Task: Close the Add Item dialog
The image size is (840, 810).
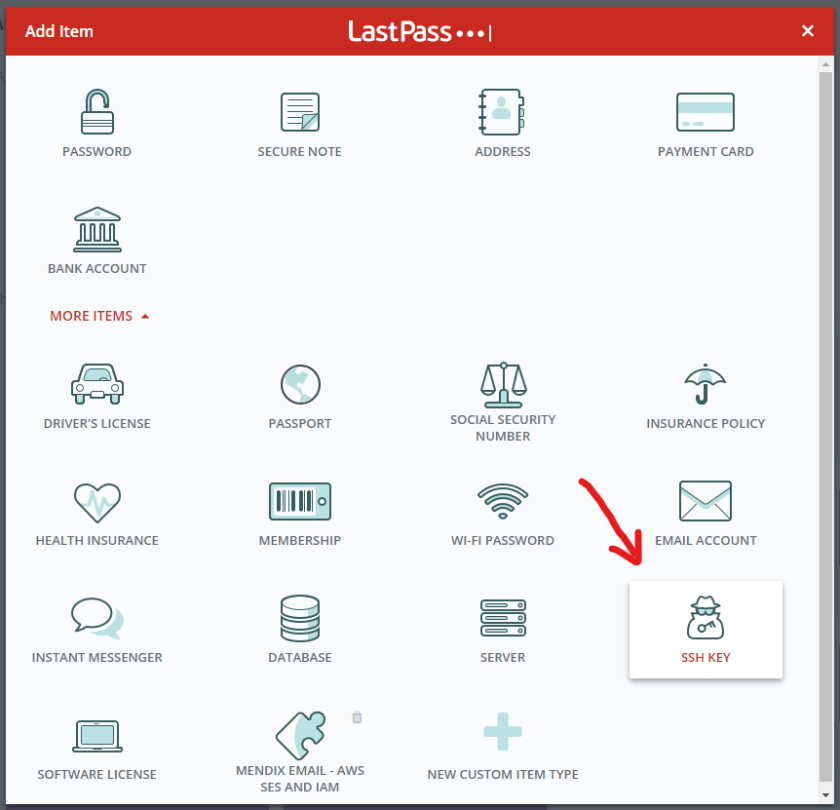Action: pos(808,31)
